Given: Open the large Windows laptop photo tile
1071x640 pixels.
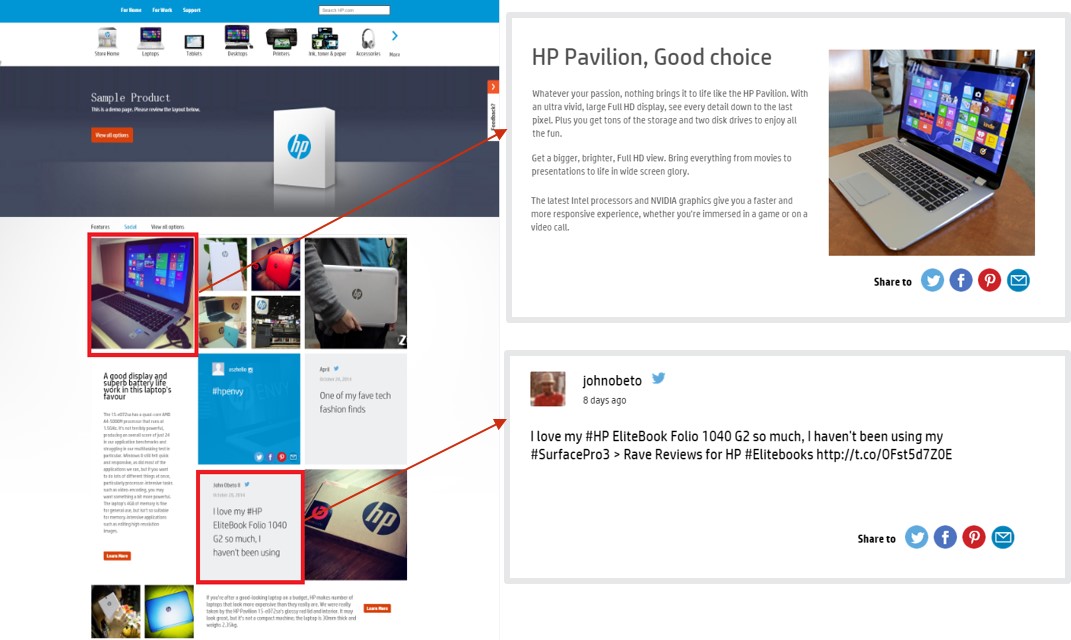Looking at the screenshot, I should pos(143,294).
